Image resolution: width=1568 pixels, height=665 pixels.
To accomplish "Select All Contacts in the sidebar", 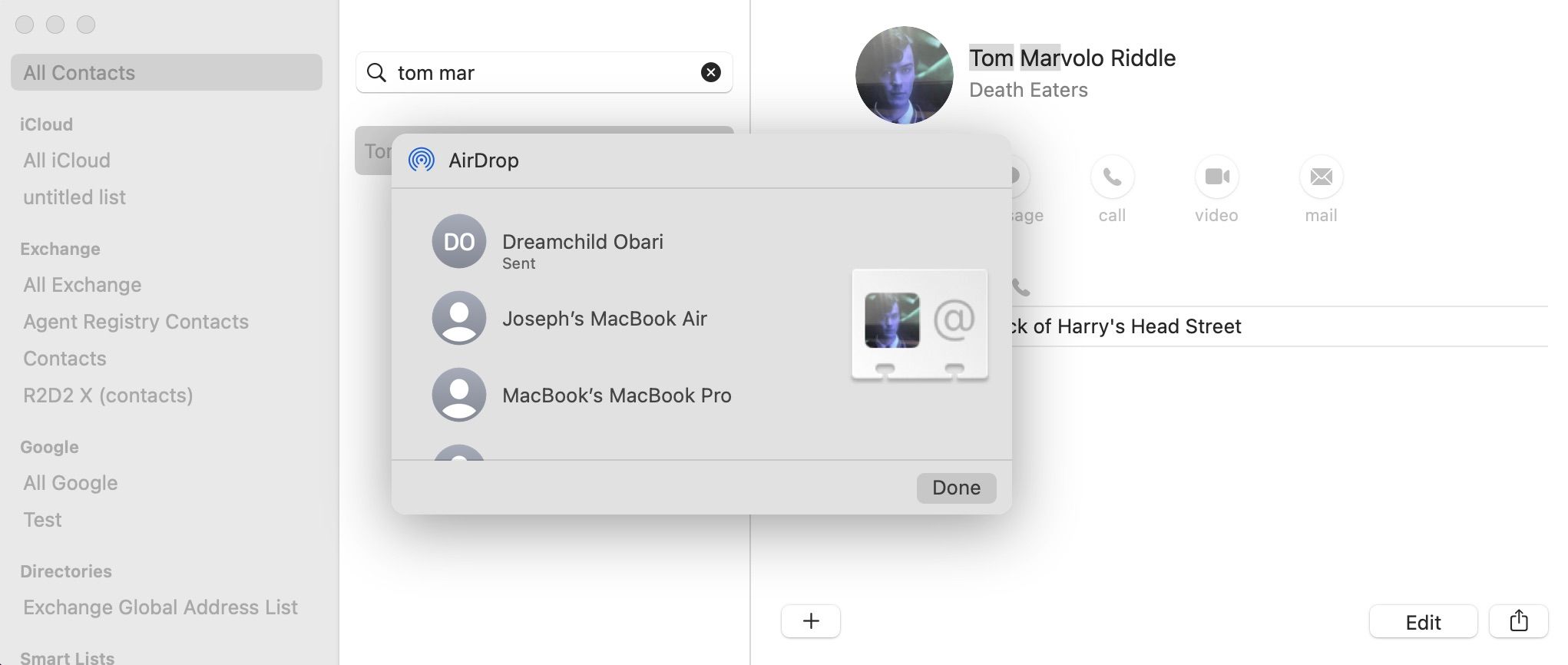I will click(x=167, y=72).
